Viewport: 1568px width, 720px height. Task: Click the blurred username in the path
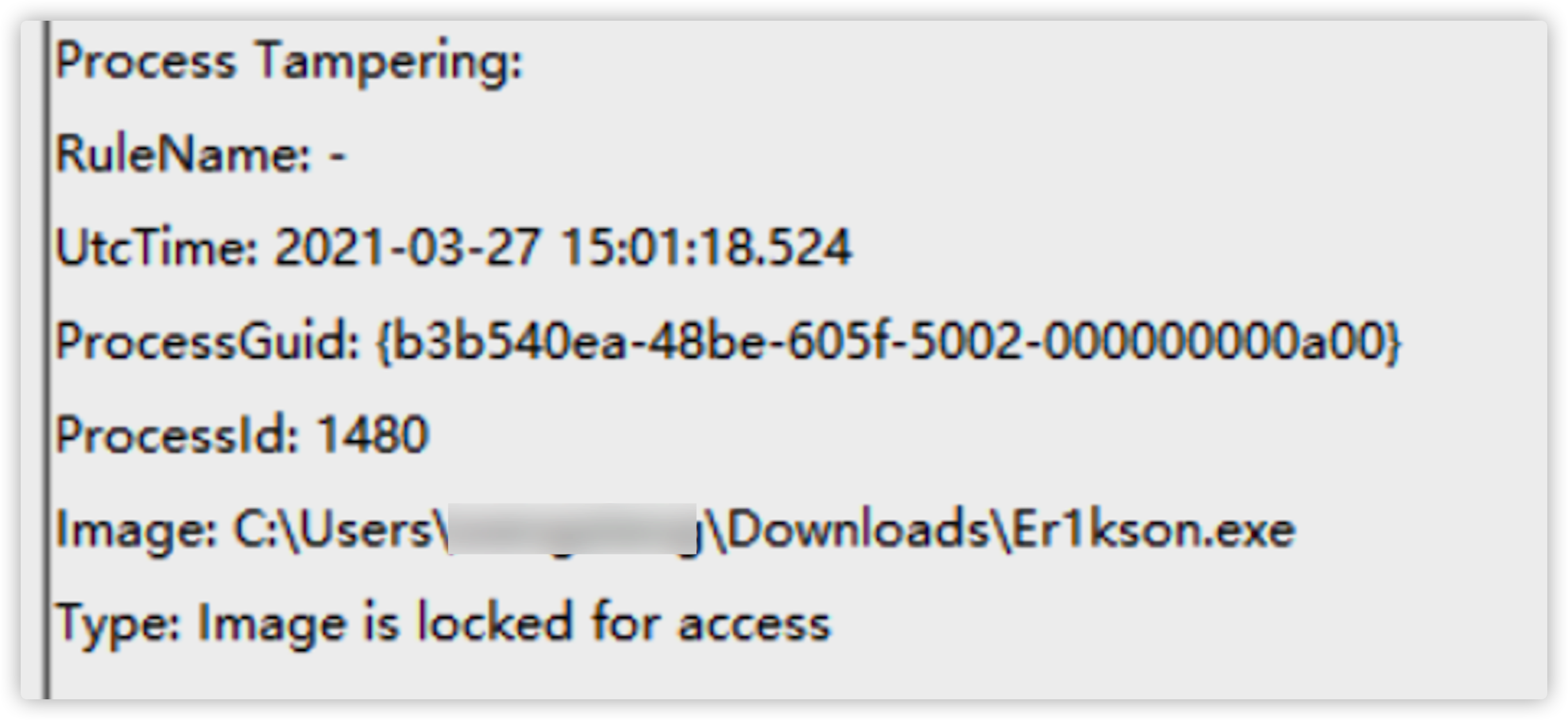click(572, 528)
